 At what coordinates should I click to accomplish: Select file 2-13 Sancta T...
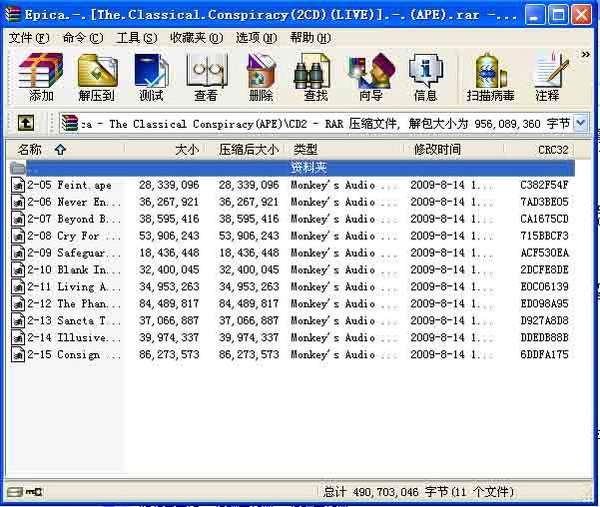click(x=292, y=321)
